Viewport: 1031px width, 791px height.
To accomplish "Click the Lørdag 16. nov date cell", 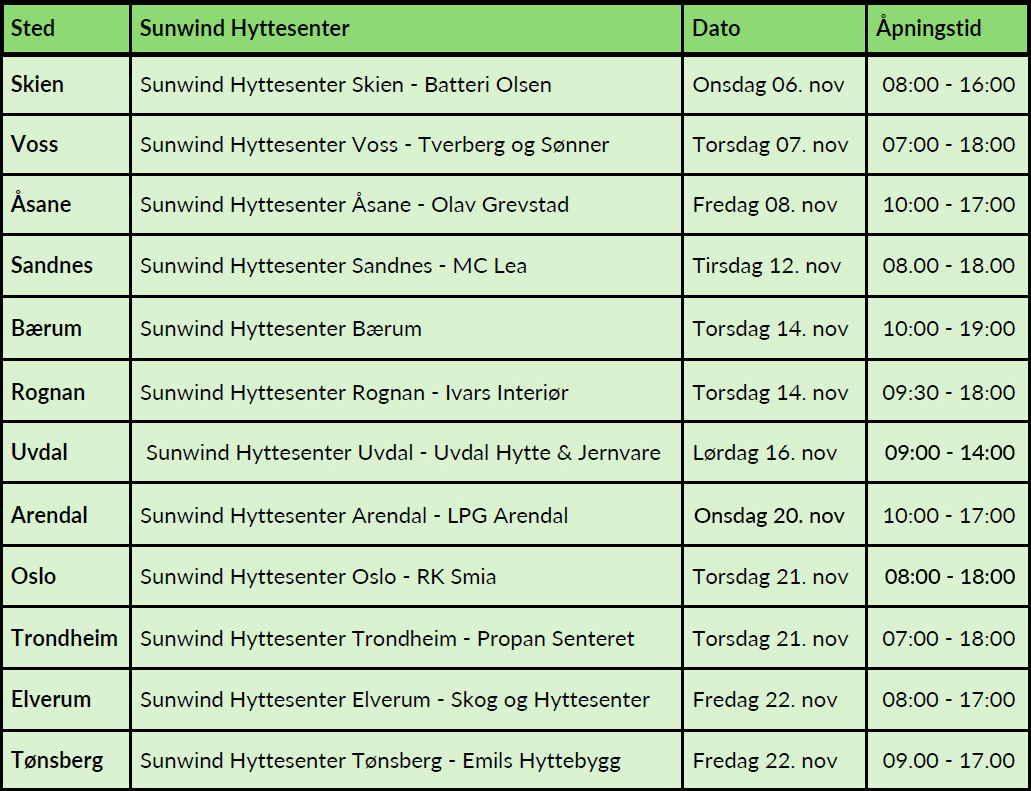I will point(775,452).
